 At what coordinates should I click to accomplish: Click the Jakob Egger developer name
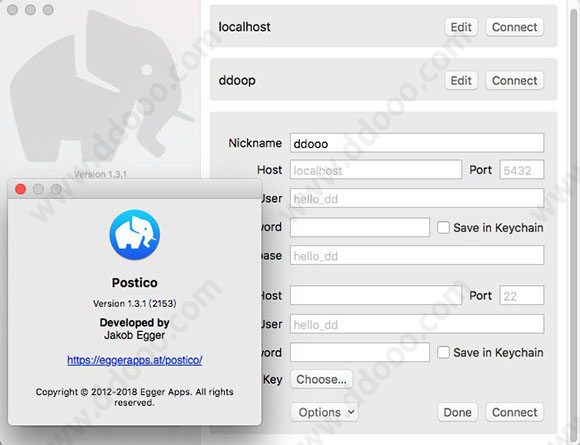point(135,335)
